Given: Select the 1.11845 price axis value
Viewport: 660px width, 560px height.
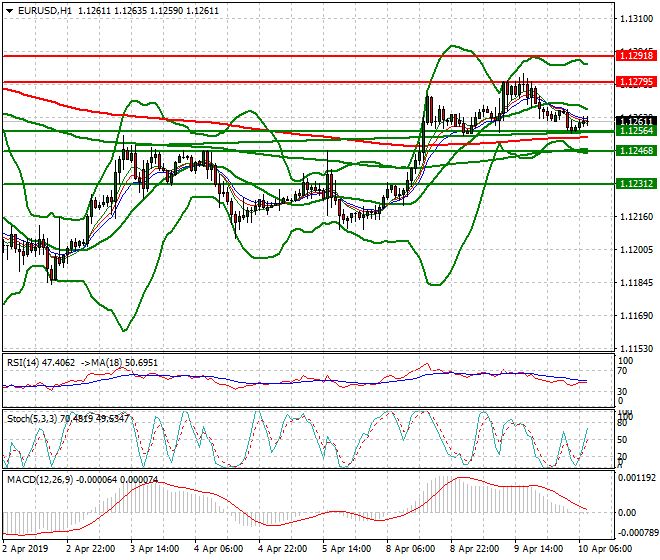Looking at the screenshot, I should 637,283.
